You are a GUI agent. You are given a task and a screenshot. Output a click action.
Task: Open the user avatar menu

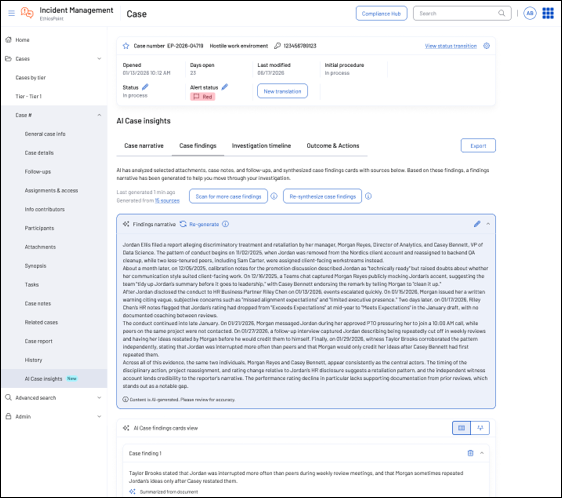[530, 14]
